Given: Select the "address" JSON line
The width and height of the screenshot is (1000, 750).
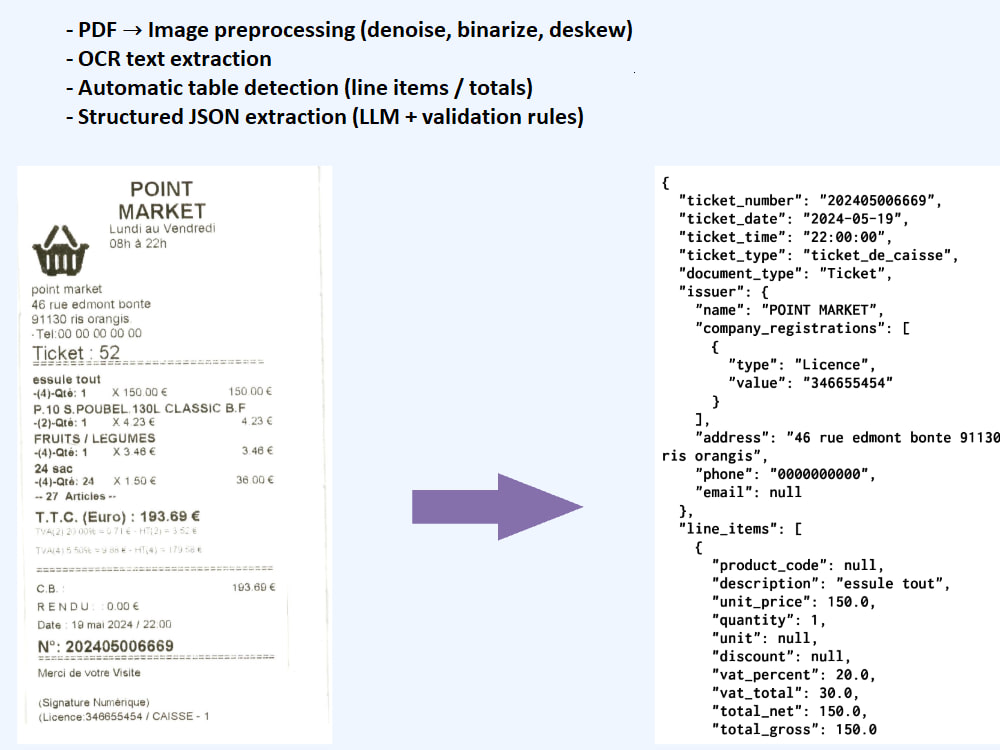Looking at the screenshot, I should click(x=831, y=446).
